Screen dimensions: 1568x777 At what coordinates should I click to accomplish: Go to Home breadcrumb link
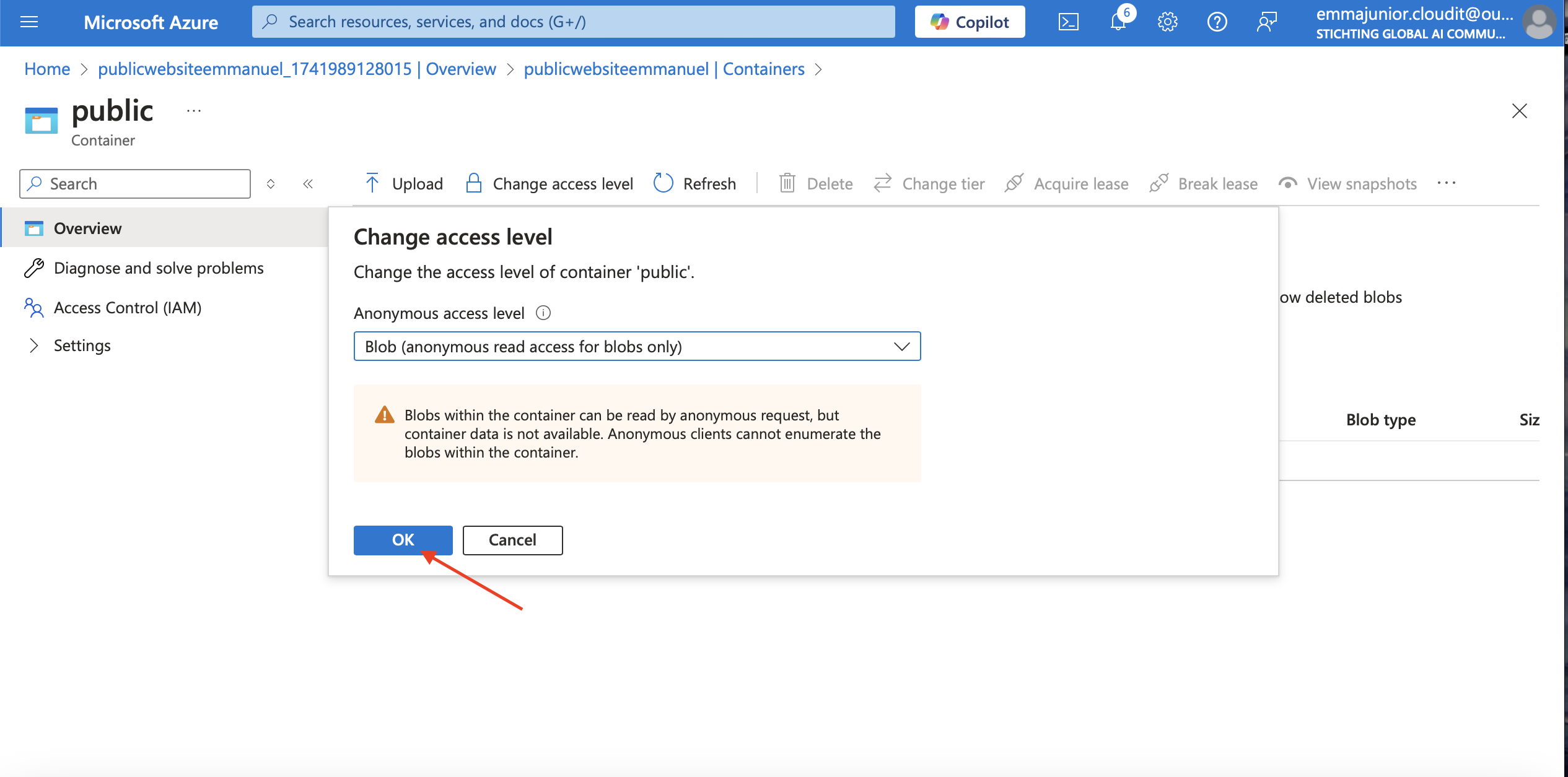[47, 69]
